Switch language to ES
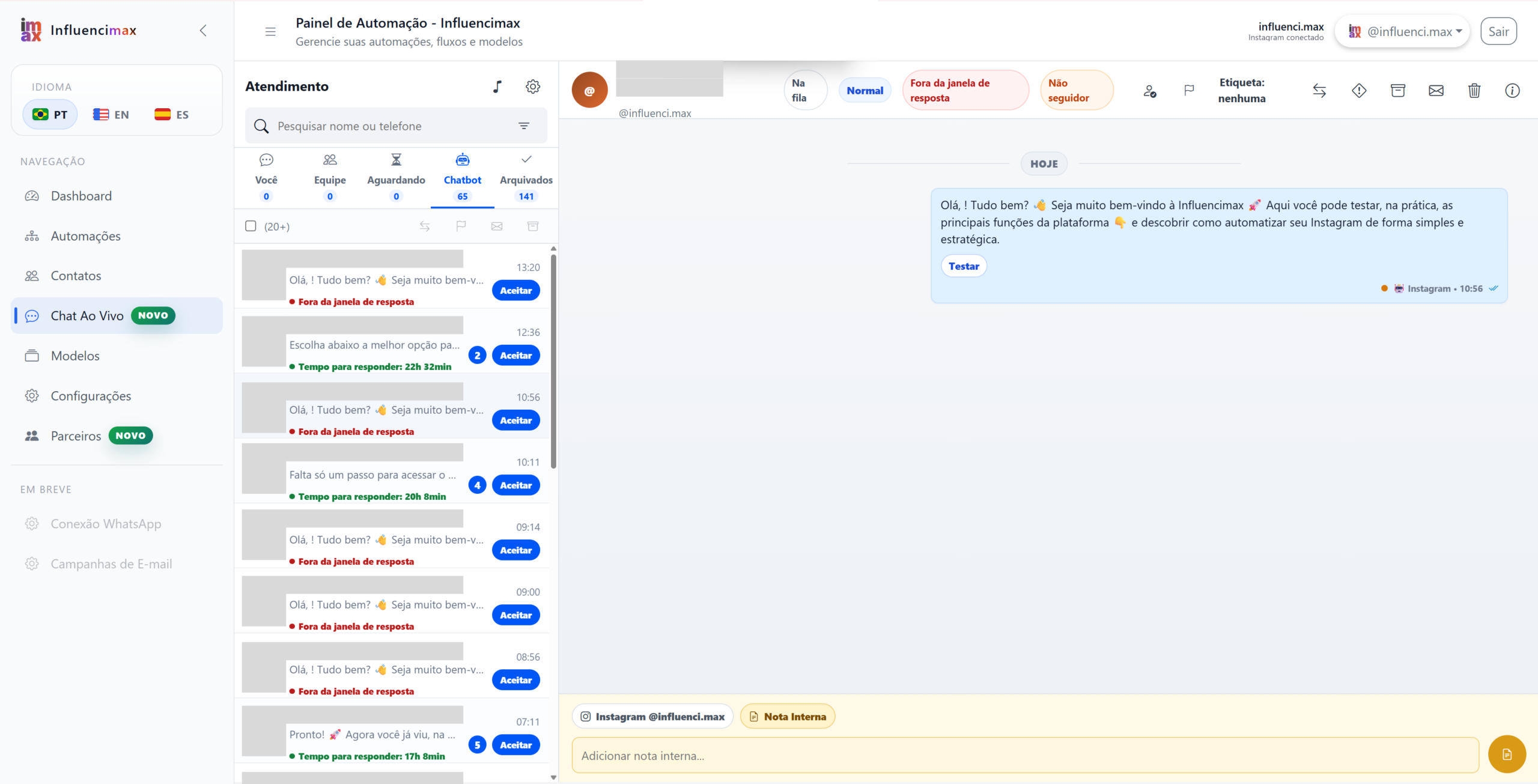Viewport: 1538px width, 784px height. (172, 114)
